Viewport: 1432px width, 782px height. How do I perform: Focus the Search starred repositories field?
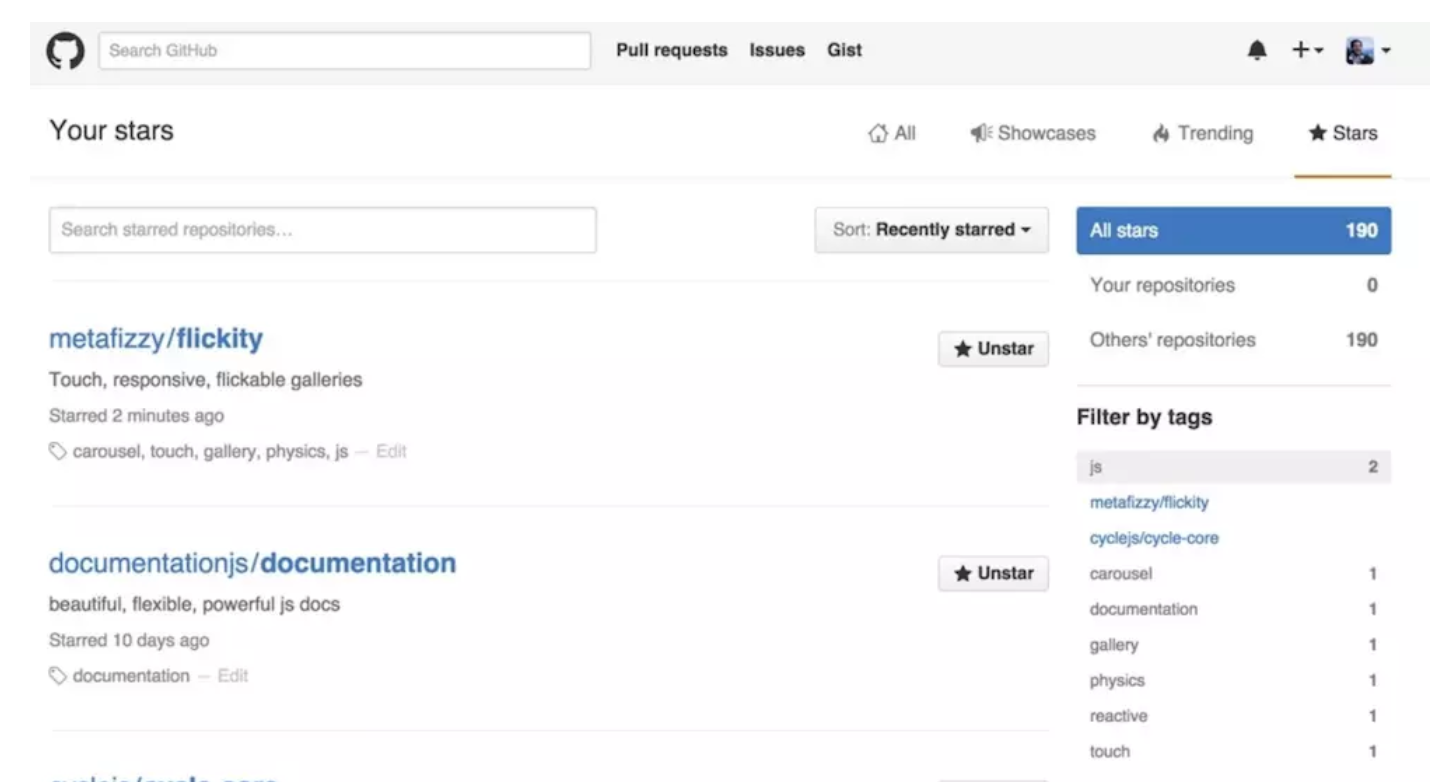tap(322, 230)
